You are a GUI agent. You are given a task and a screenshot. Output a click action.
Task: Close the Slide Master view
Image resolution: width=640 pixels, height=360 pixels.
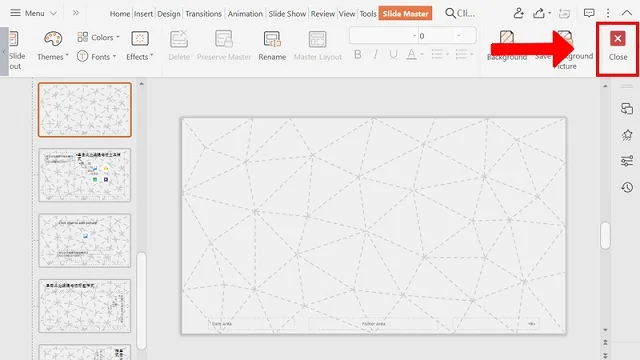(x=618, y=46)
